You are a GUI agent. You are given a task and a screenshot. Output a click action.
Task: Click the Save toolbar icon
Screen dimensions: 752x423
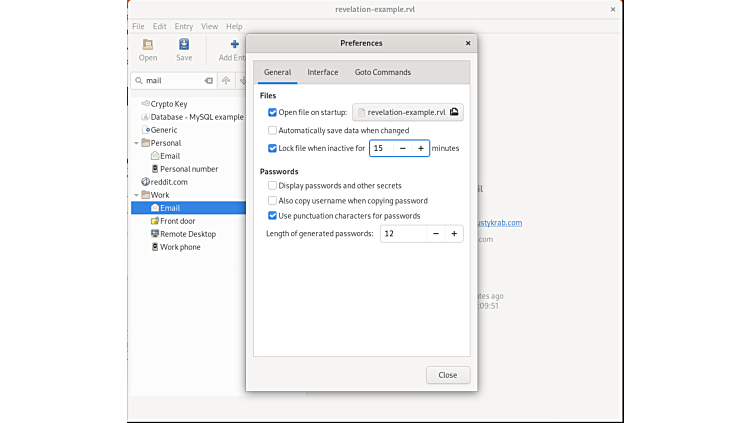point(184,44)
